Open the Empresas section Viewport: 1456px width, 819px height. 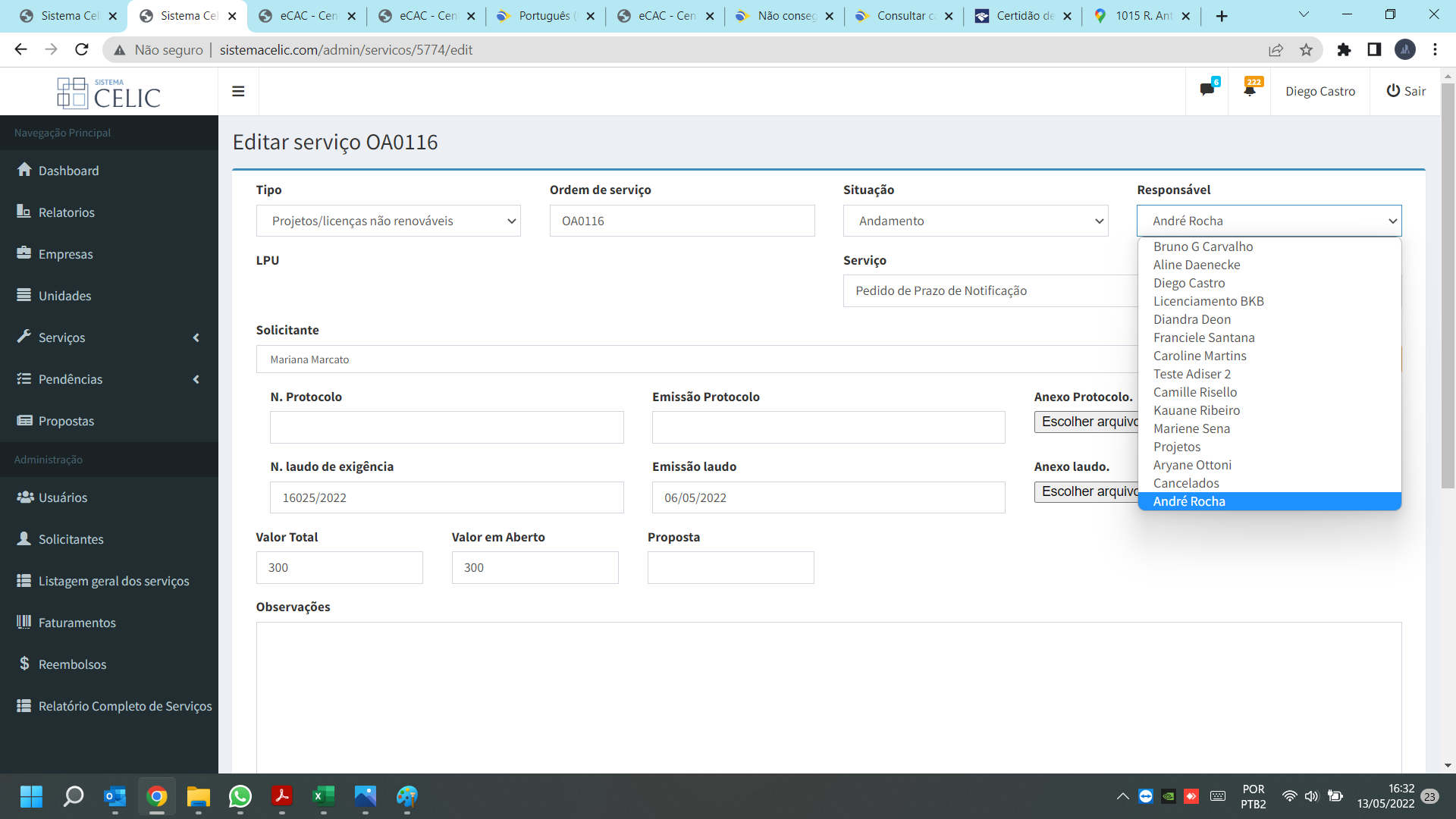coord(66,253)
